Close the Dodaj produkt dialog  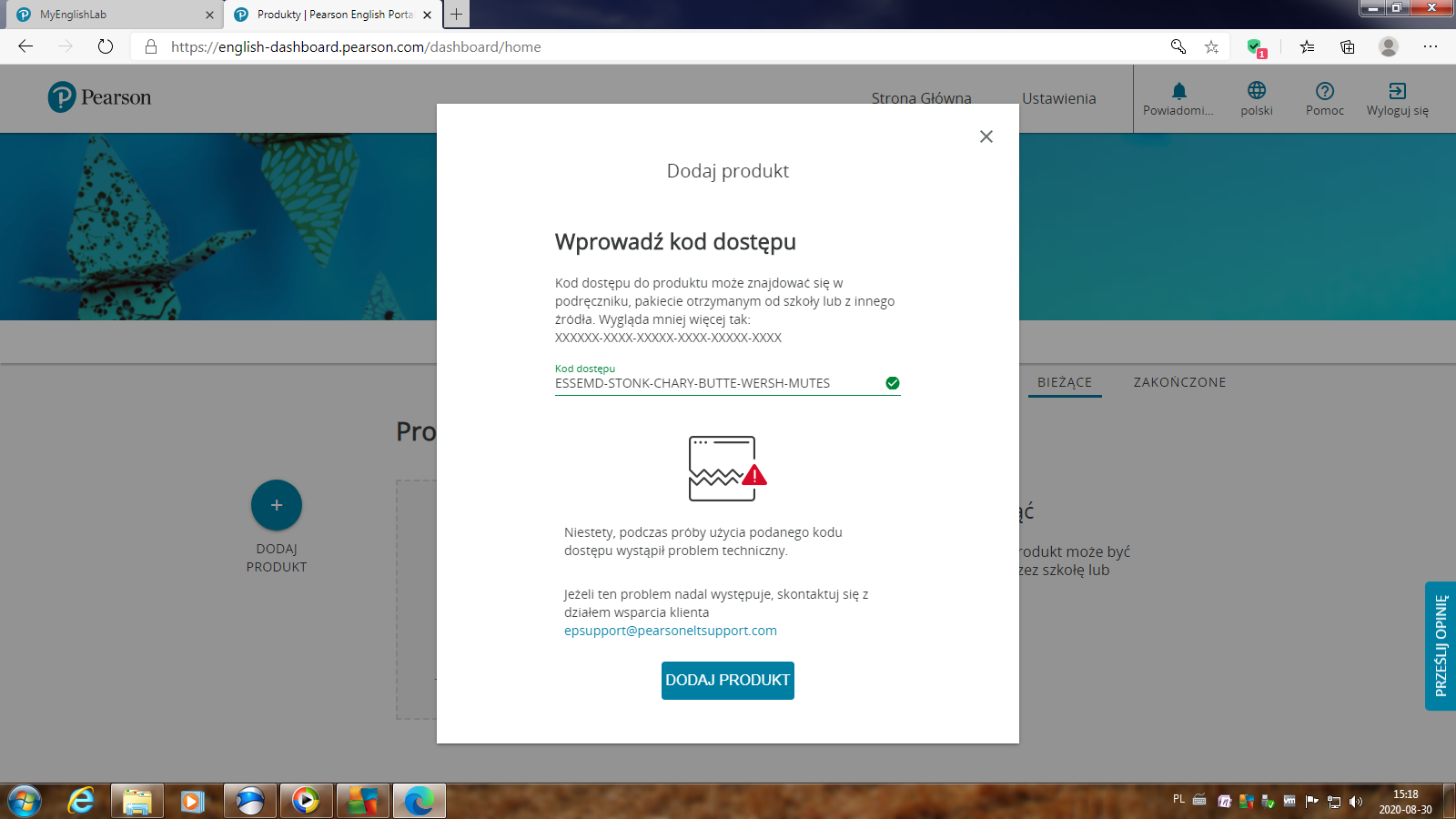[986, 136]
